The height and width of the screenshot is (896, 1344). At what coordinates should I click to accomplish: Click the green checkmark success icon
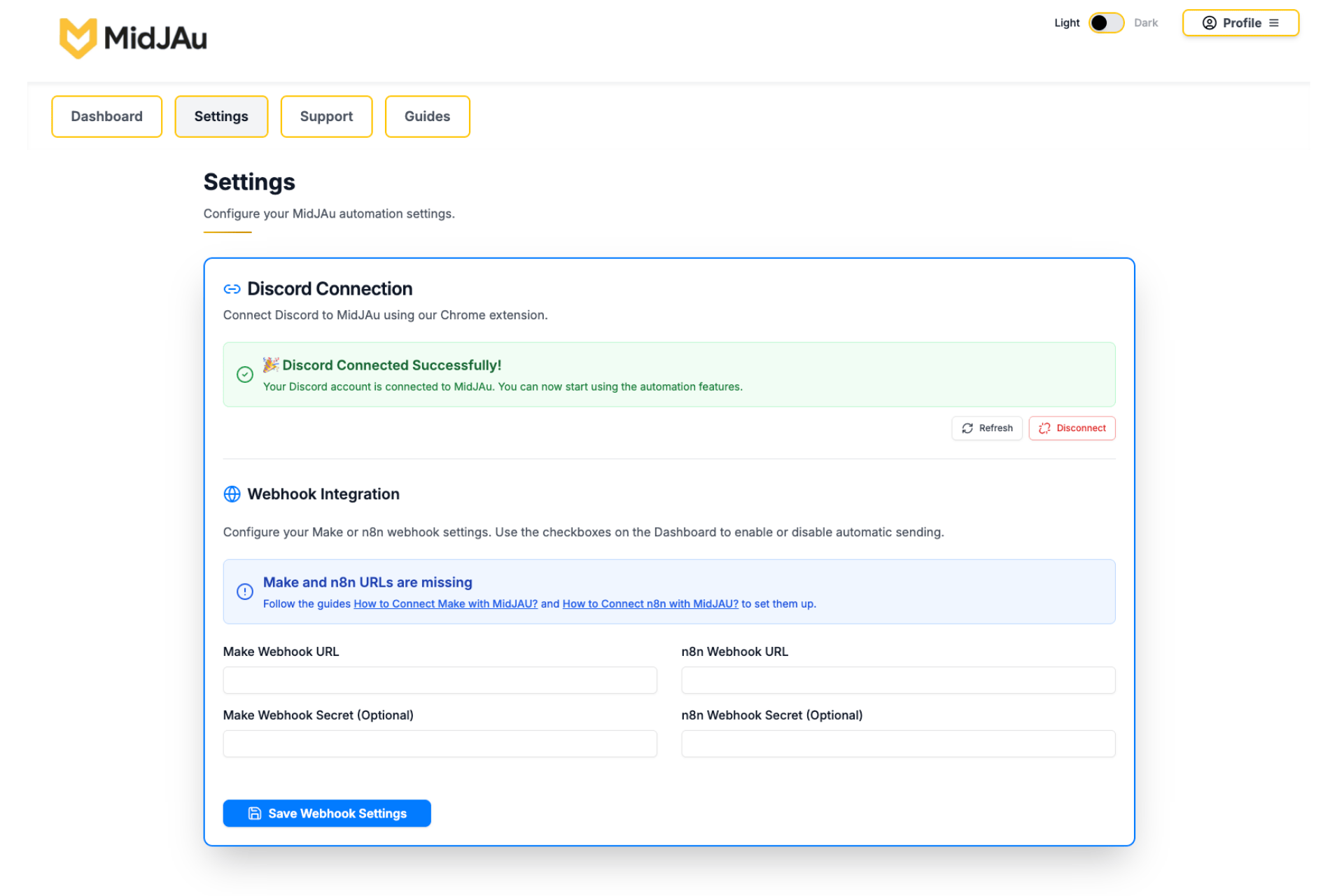coord(244,374)
